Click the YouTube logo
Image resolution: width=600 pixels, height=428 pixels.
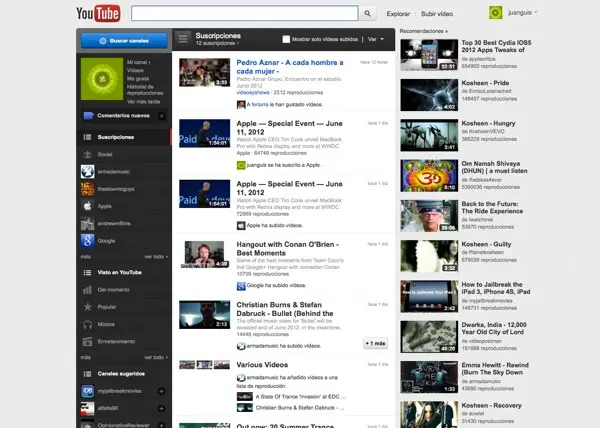98,13
